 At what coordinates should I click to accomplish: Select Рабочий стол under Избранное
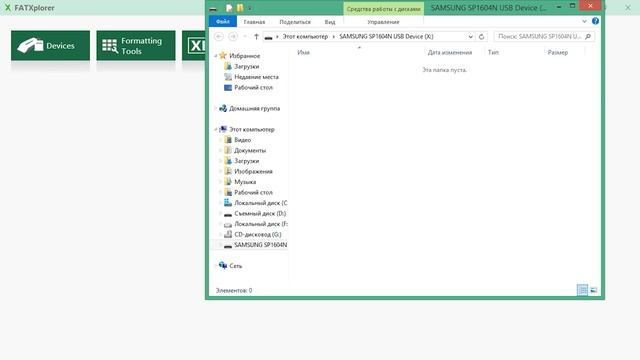click(253, 87)
